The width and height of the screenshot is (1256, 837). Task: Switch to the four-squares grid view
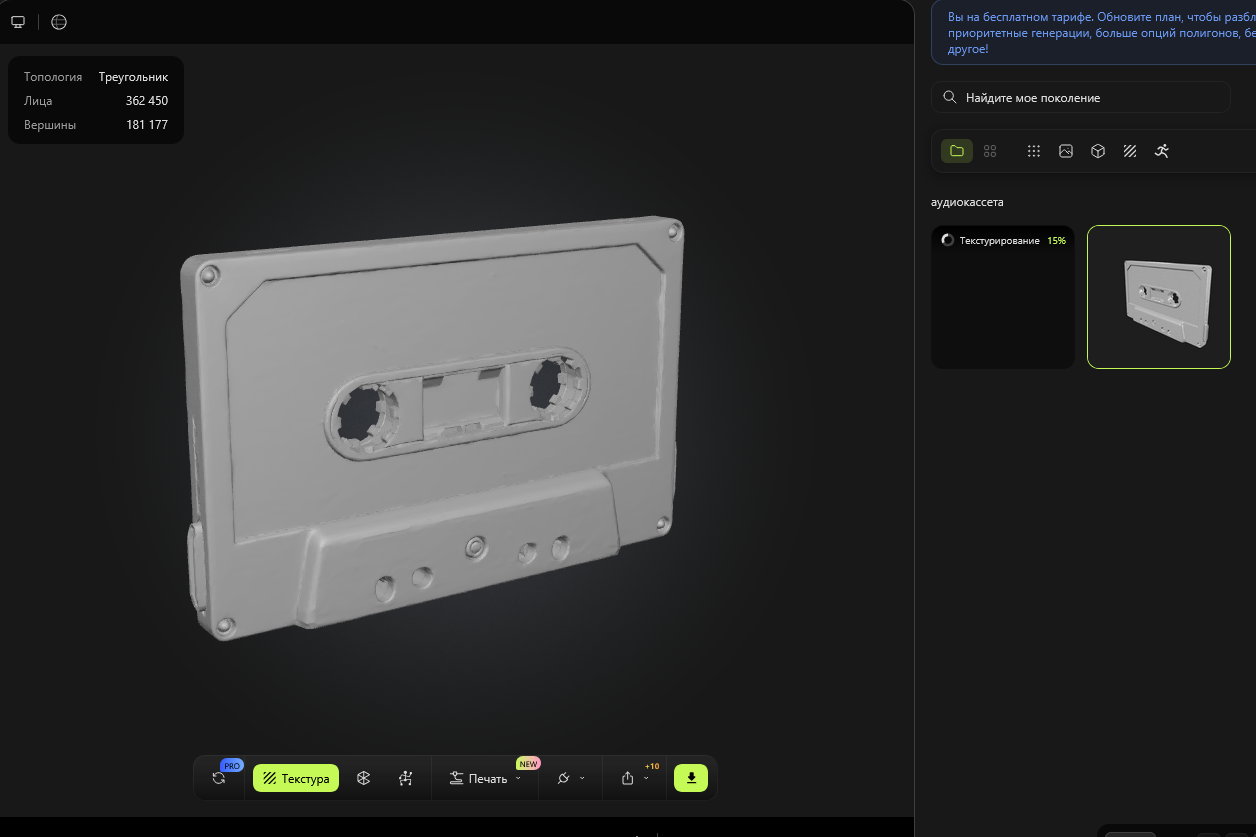coord(990,151)
